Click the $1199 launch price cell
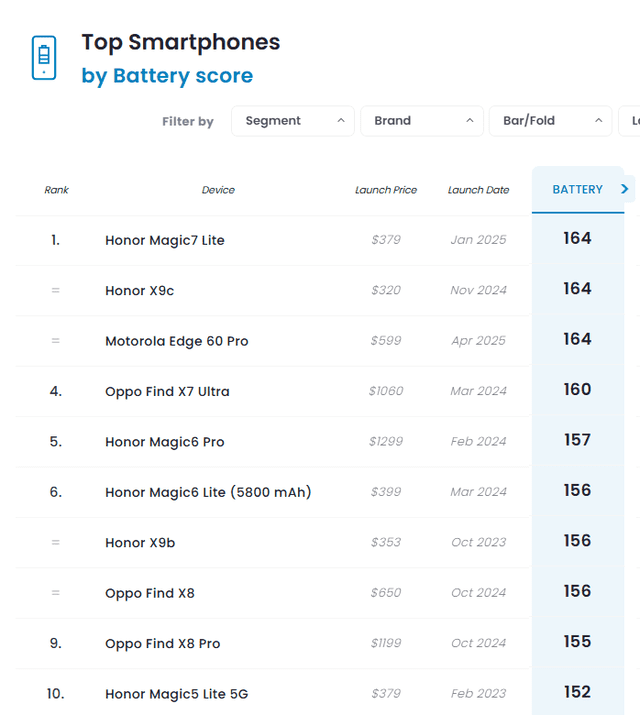 [386, 643]
